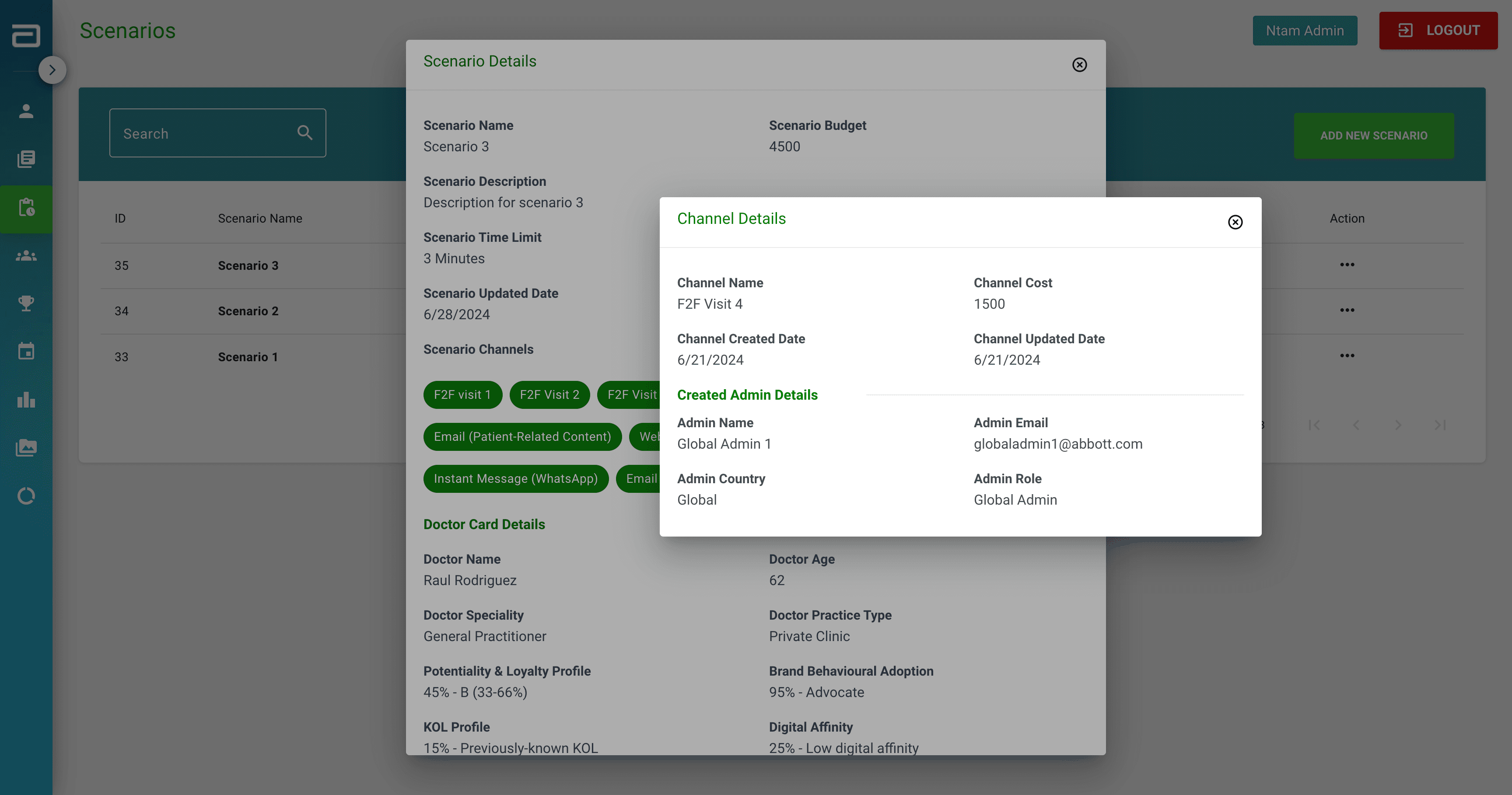1512x795 pixels.
Task: Open the bar chart analytics icon
Action: point(26,400)
